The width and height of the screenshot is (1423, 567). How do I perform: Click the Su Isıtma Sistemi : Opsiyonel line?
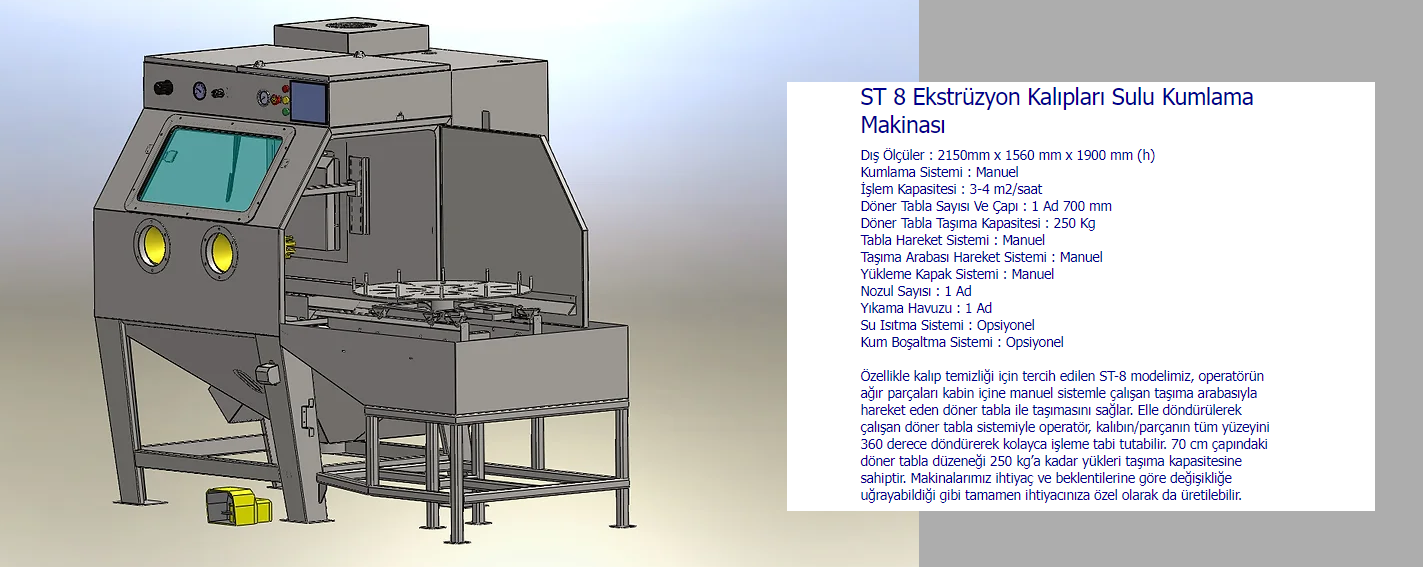(947, 325)
